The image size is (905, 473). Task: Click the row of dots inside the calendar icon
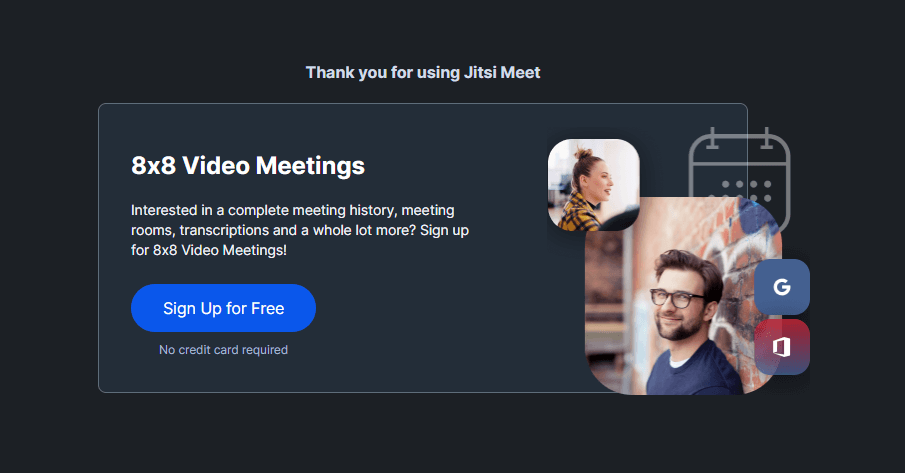(747, 185)
